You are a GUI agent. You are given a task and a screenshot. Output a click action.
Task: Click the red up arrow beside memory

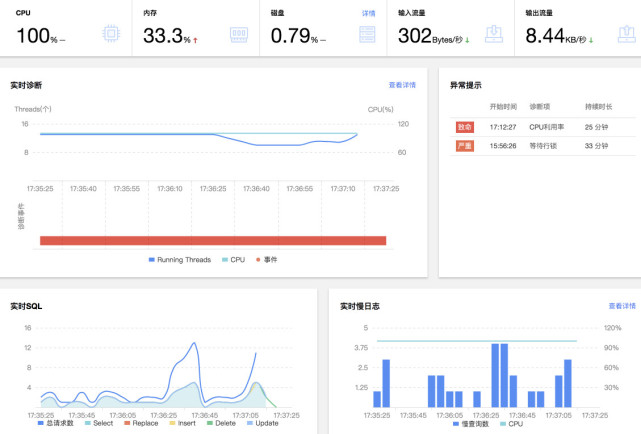tap(195, 40)
